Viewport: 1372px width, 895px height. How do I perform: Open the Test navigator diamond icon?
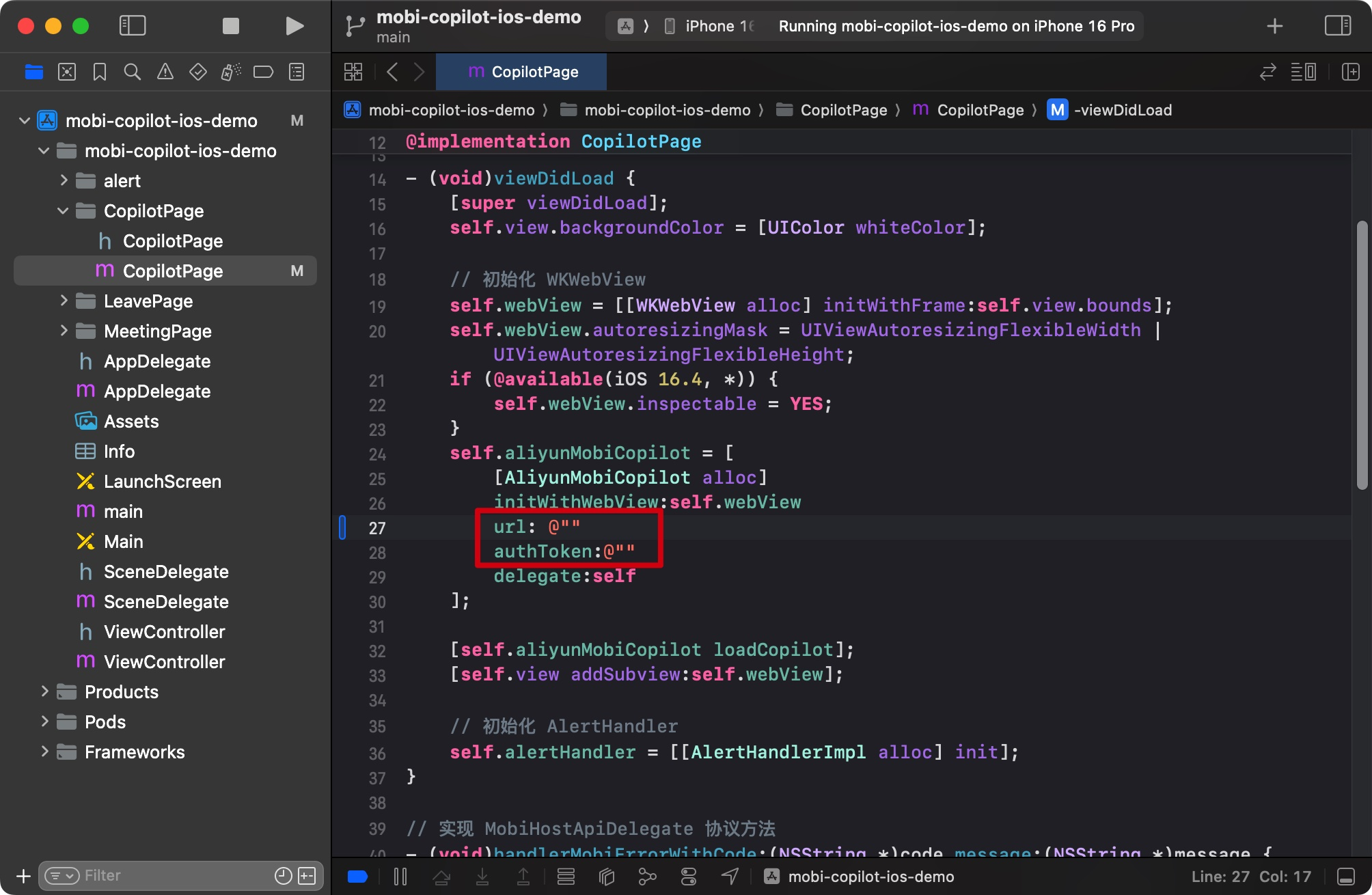(x=198, y=72)
